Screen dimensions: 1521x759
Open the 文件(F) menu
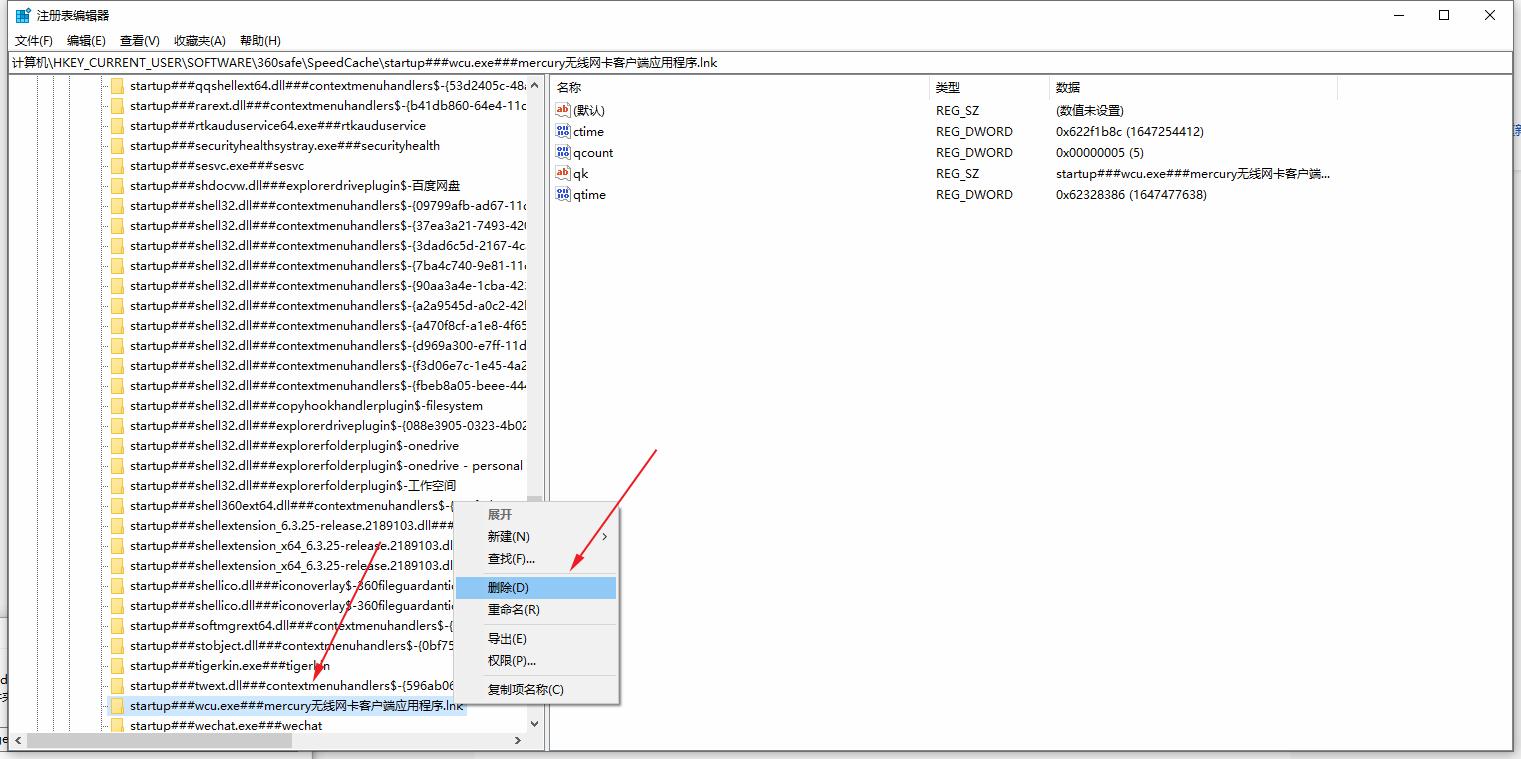[x=34, y=41]
